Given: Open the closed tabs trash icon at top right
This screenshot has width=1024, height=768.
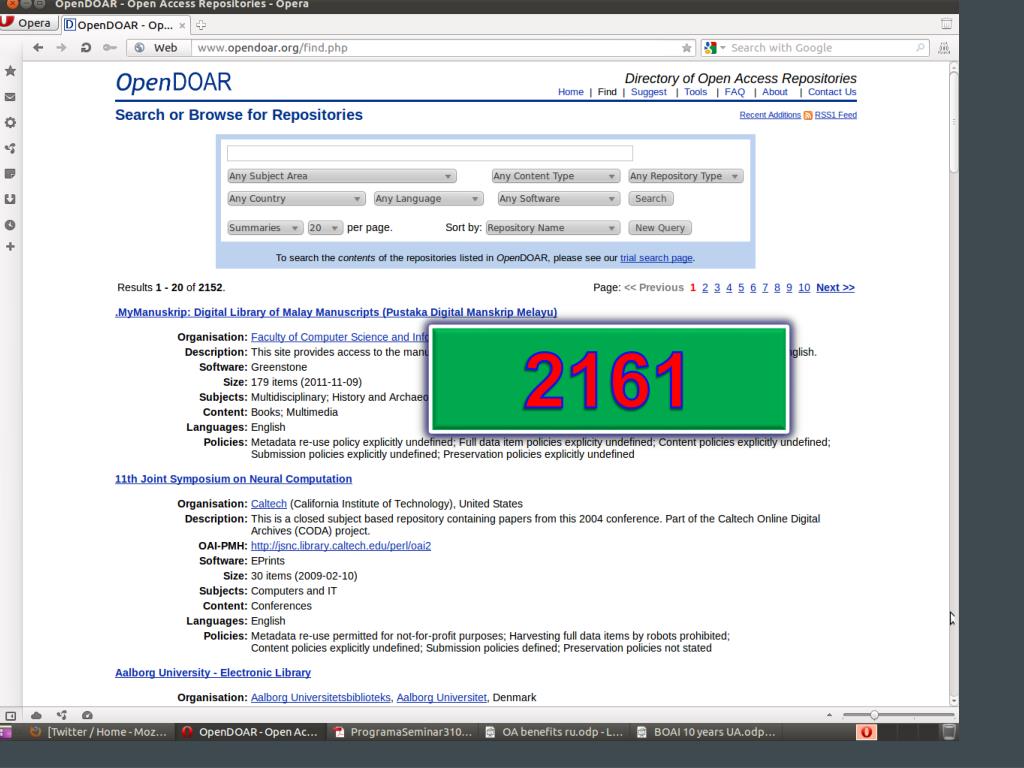Looking at the screenshot, I should click(946, 24).
